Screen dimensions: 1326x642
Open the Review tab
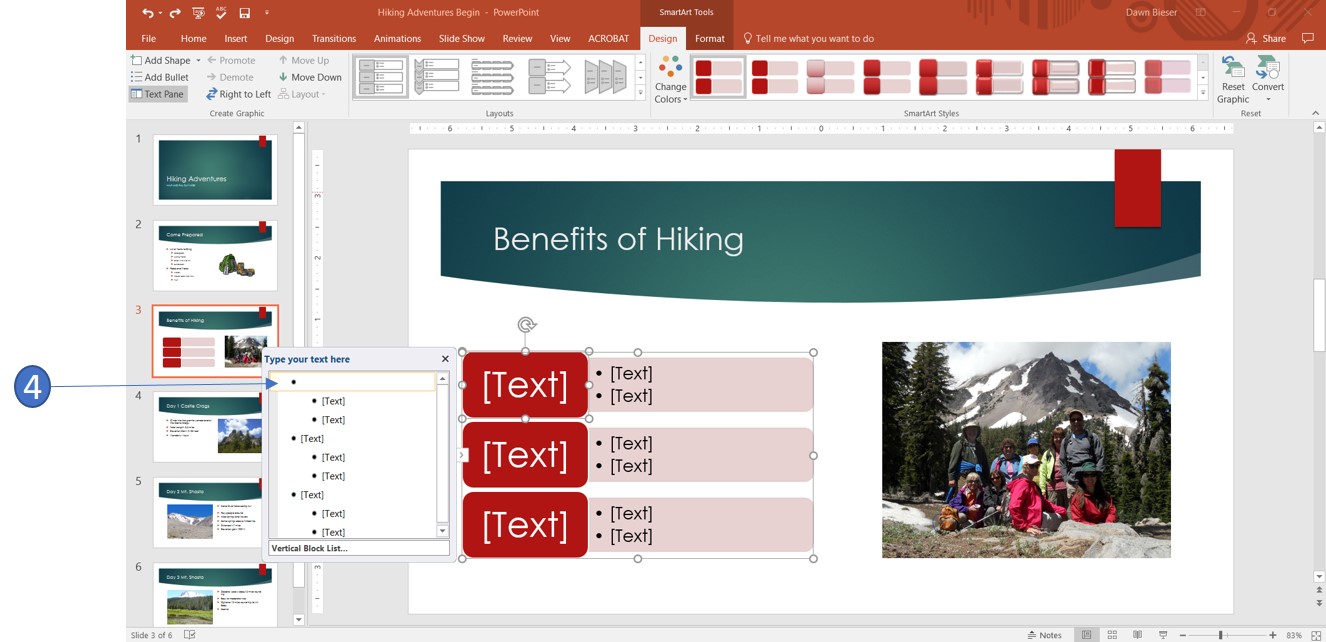[x=517, y=39]
